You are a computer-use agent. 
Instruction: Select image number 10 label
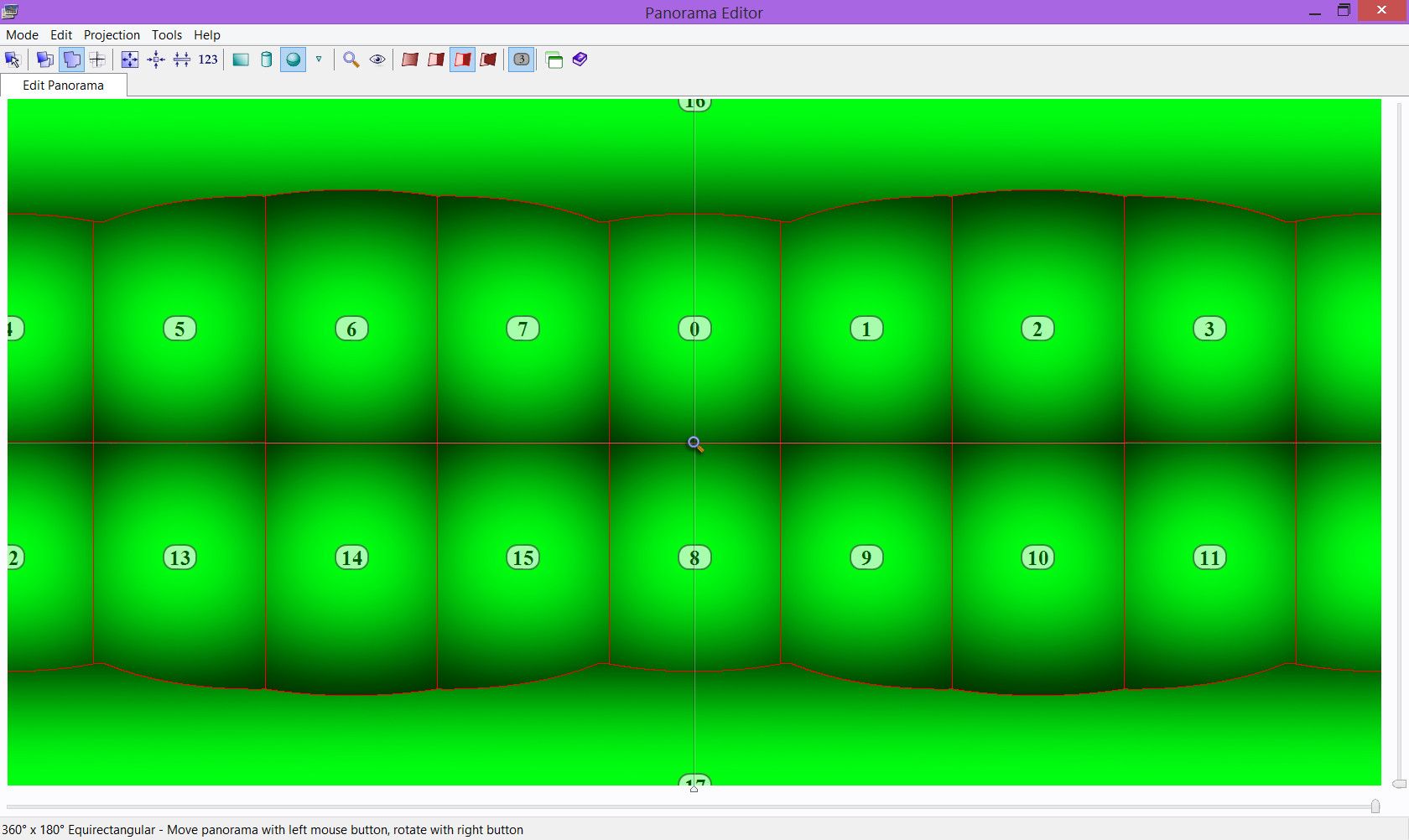pos(1038,557)
